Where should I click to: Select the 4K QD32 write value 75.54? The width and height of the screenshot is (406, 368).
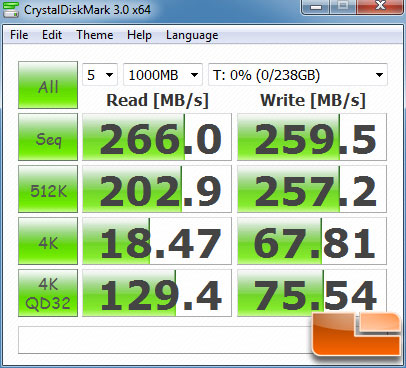point(312,293)
